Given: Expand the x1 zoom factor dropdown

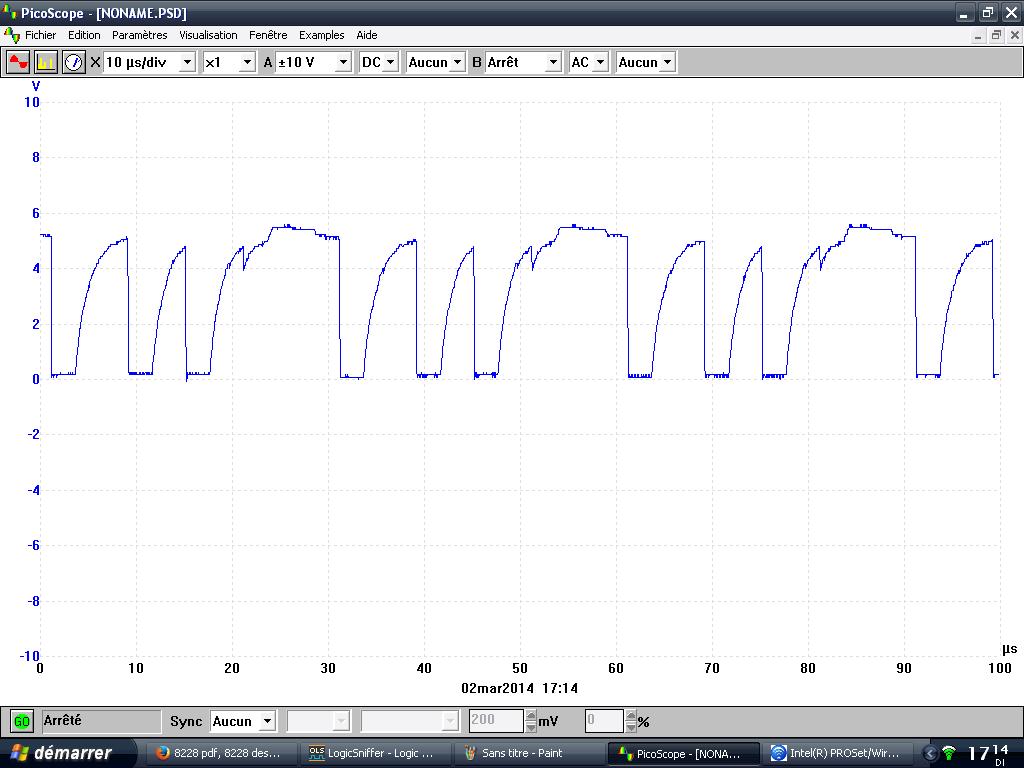Looking at the screenshot, I should pyautogui.click(x=247, y=63).
